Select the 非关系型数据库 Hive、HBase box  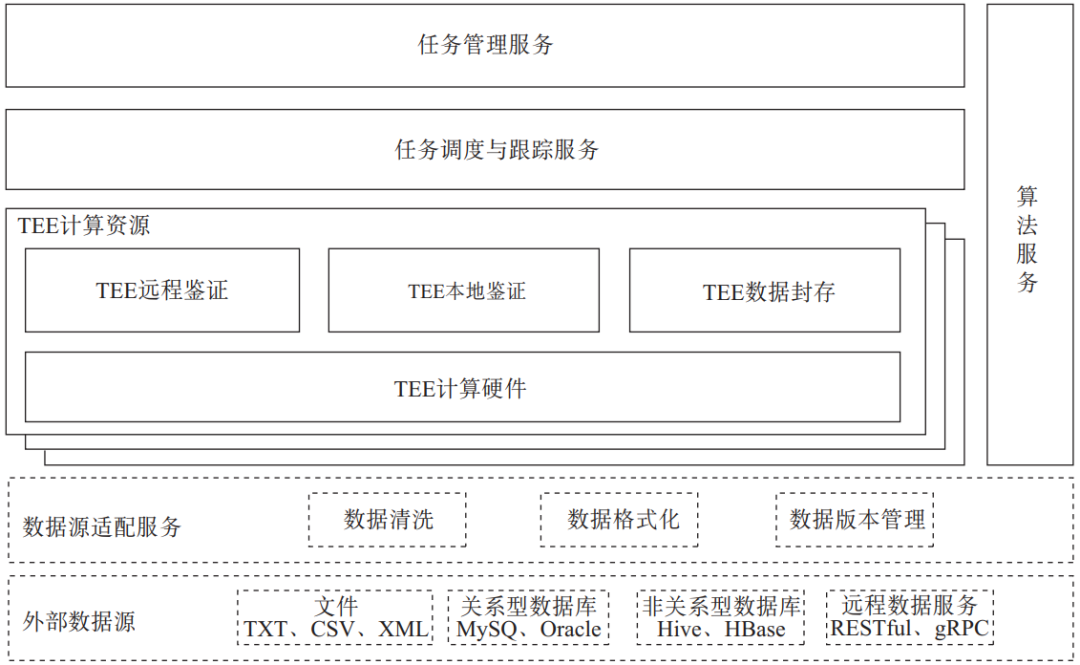click(721, 617)
